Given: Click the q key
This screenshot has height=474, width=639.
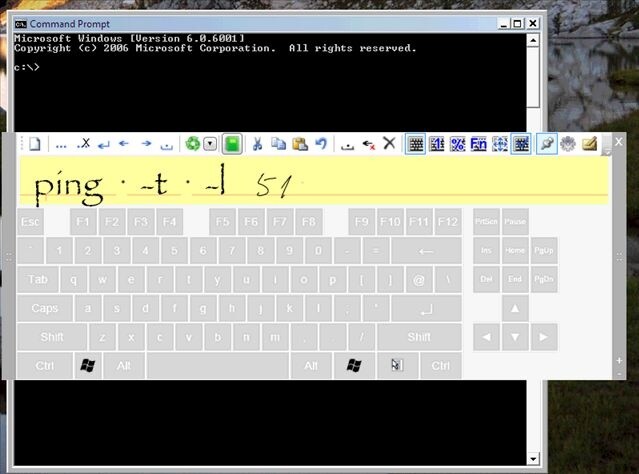Looking at the screenshot, I should 73,280.
